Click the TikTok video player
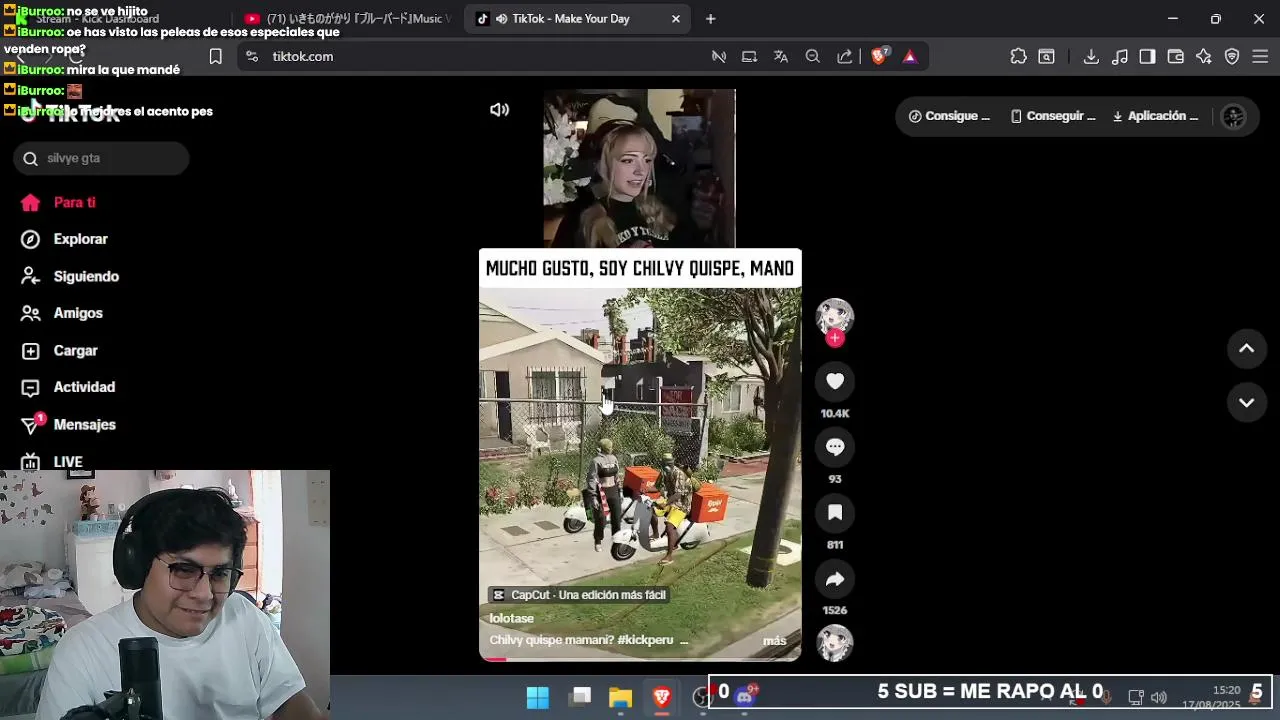 click(x=640, y=375)
